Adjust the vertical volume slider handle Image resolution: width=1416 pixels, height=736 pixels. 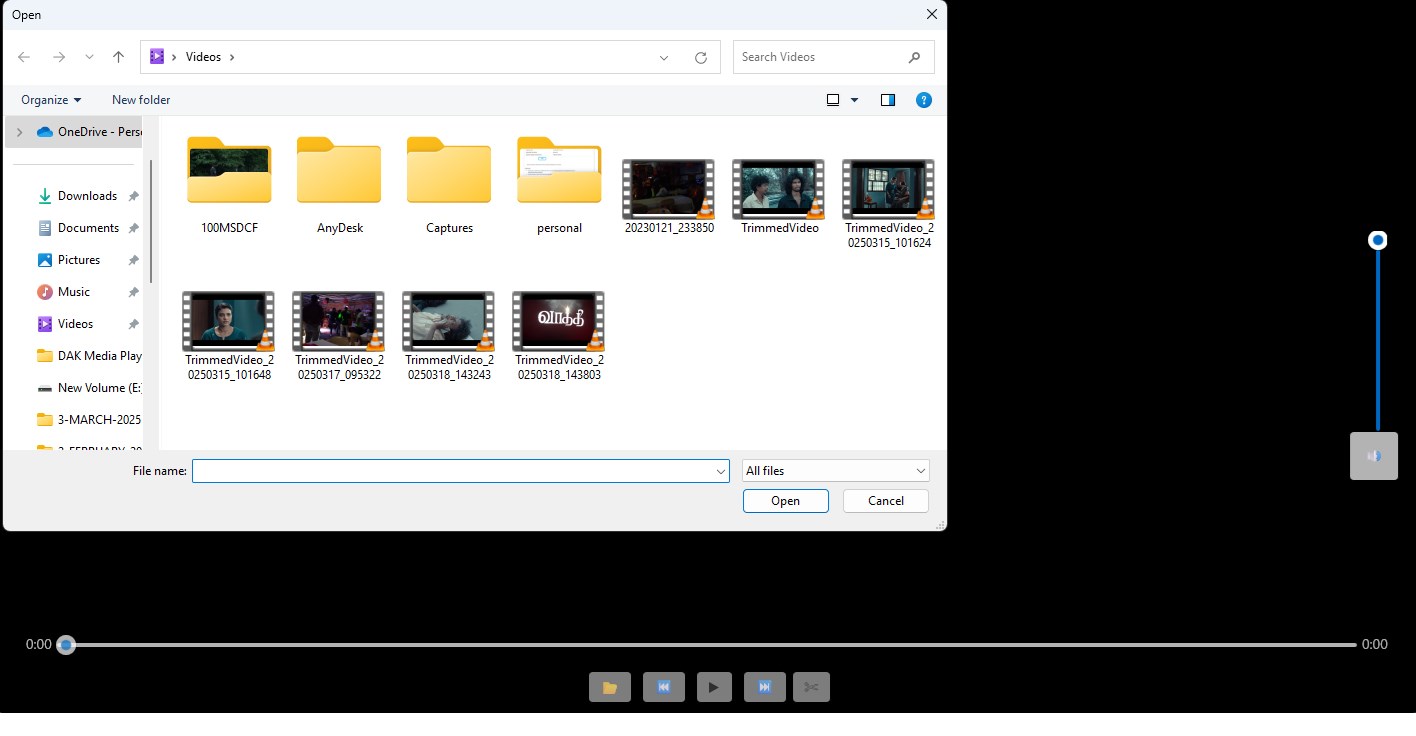pyautogui.click(x=1378, y=240)
